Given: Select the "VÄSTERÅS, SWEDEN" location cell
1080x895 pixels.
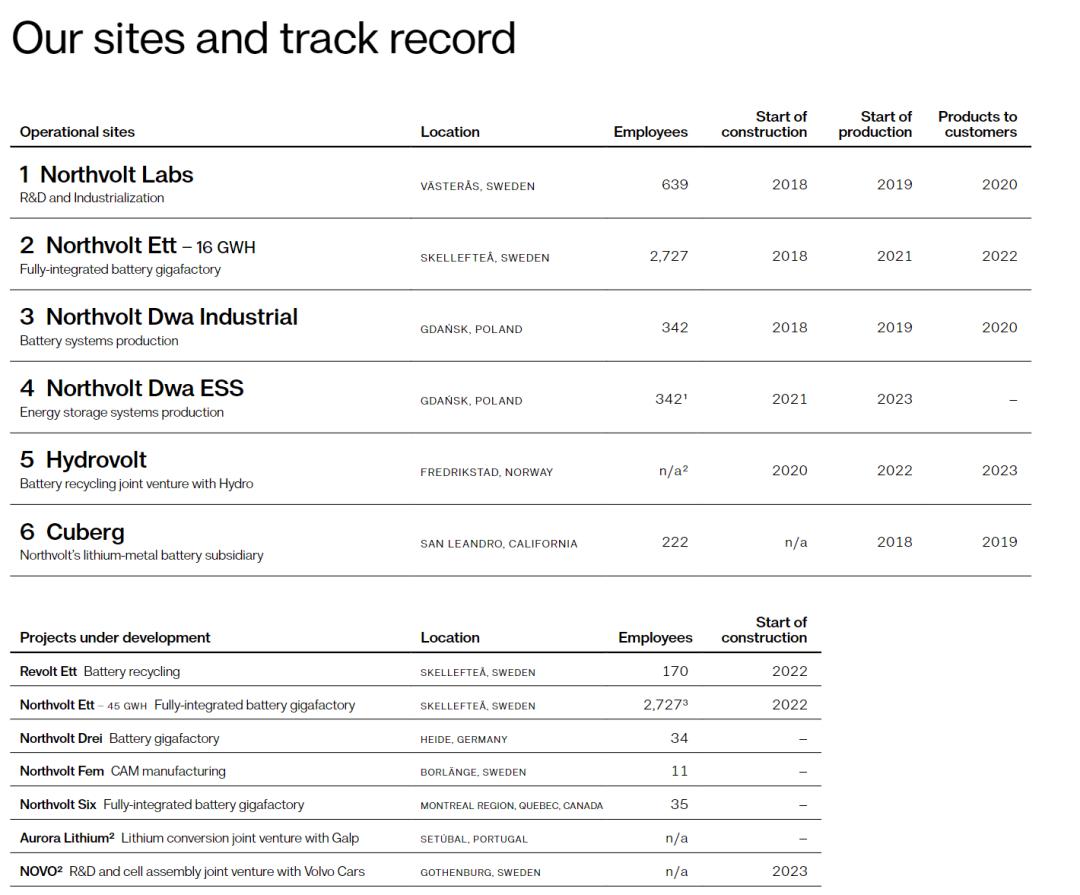Looking at the screenshot, I should pos(477,186).
